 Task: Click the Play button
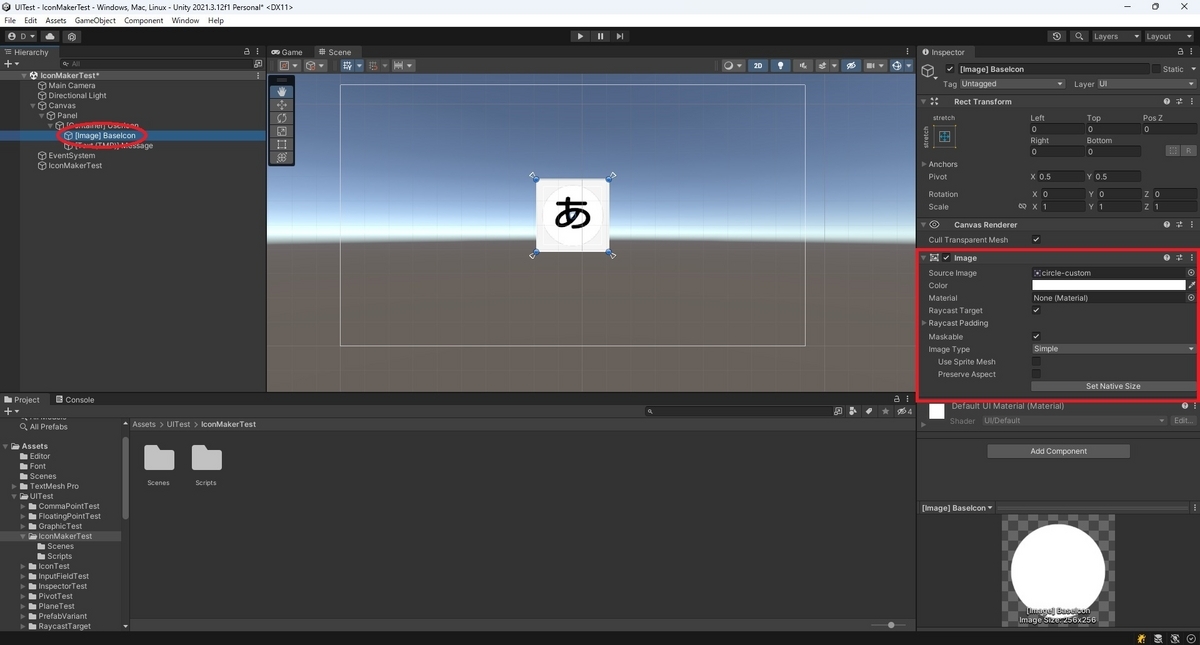(x=580, y=36)
